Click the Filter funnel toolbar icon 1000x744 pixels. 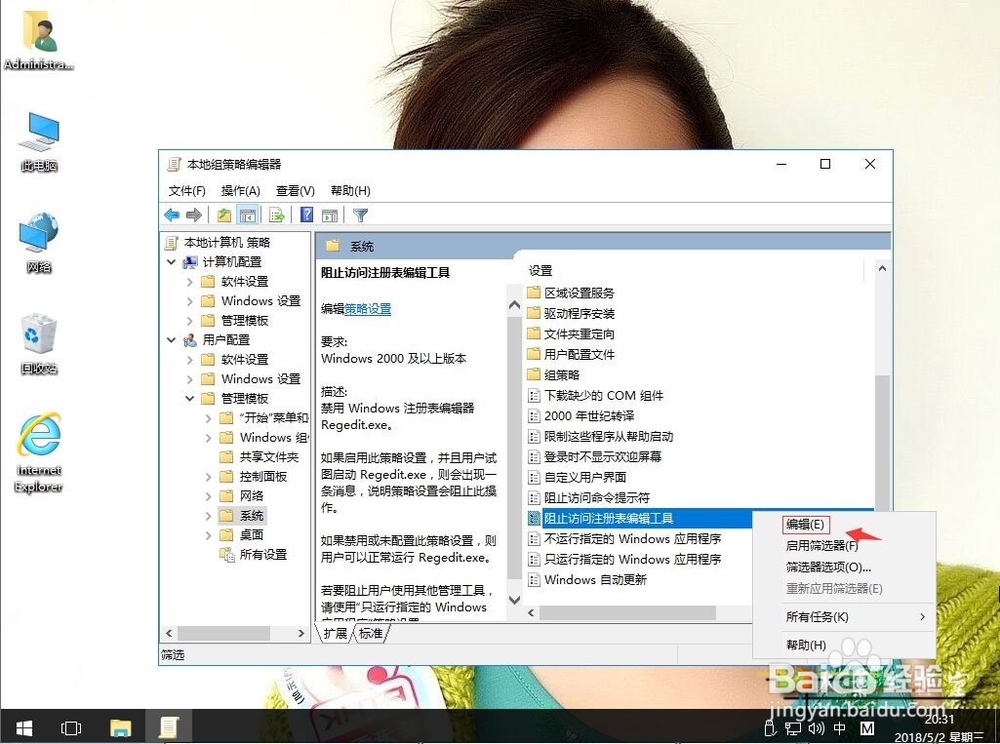(x=360, y=215)
